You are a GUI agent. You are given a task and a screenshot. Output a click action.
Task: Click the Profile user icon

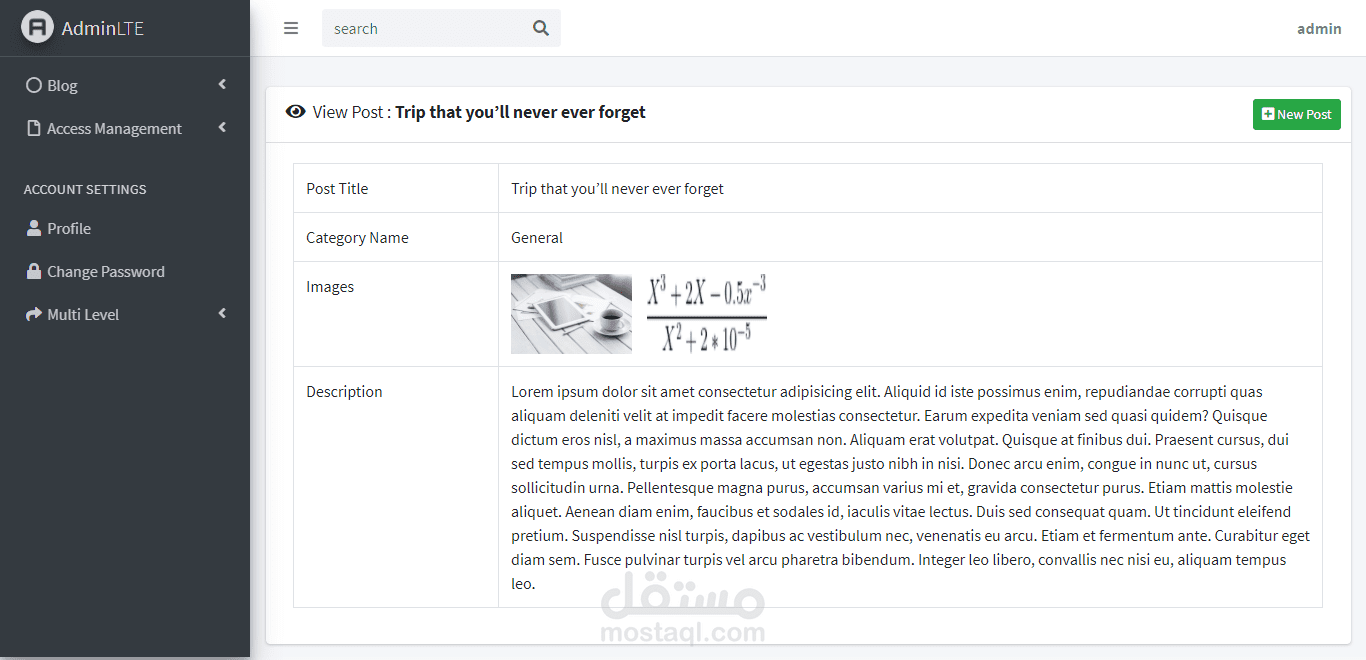click(x=34, y=228)
